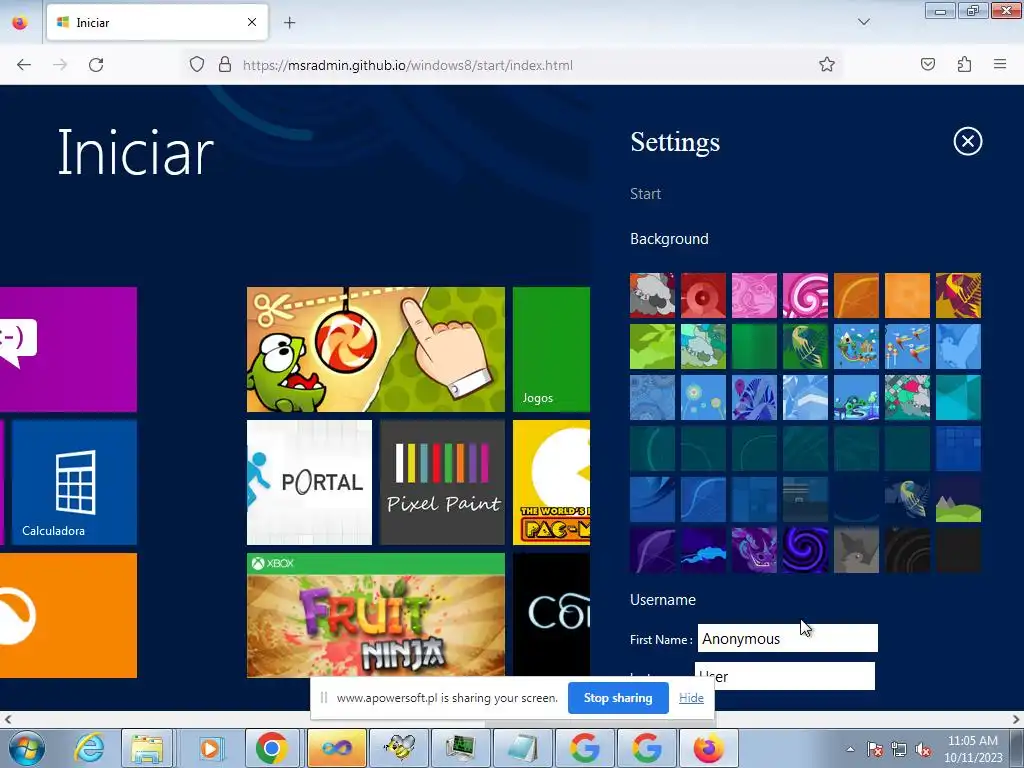Launch the Portal tile
The image size is (1024, 768).
[x=309, y=482]
